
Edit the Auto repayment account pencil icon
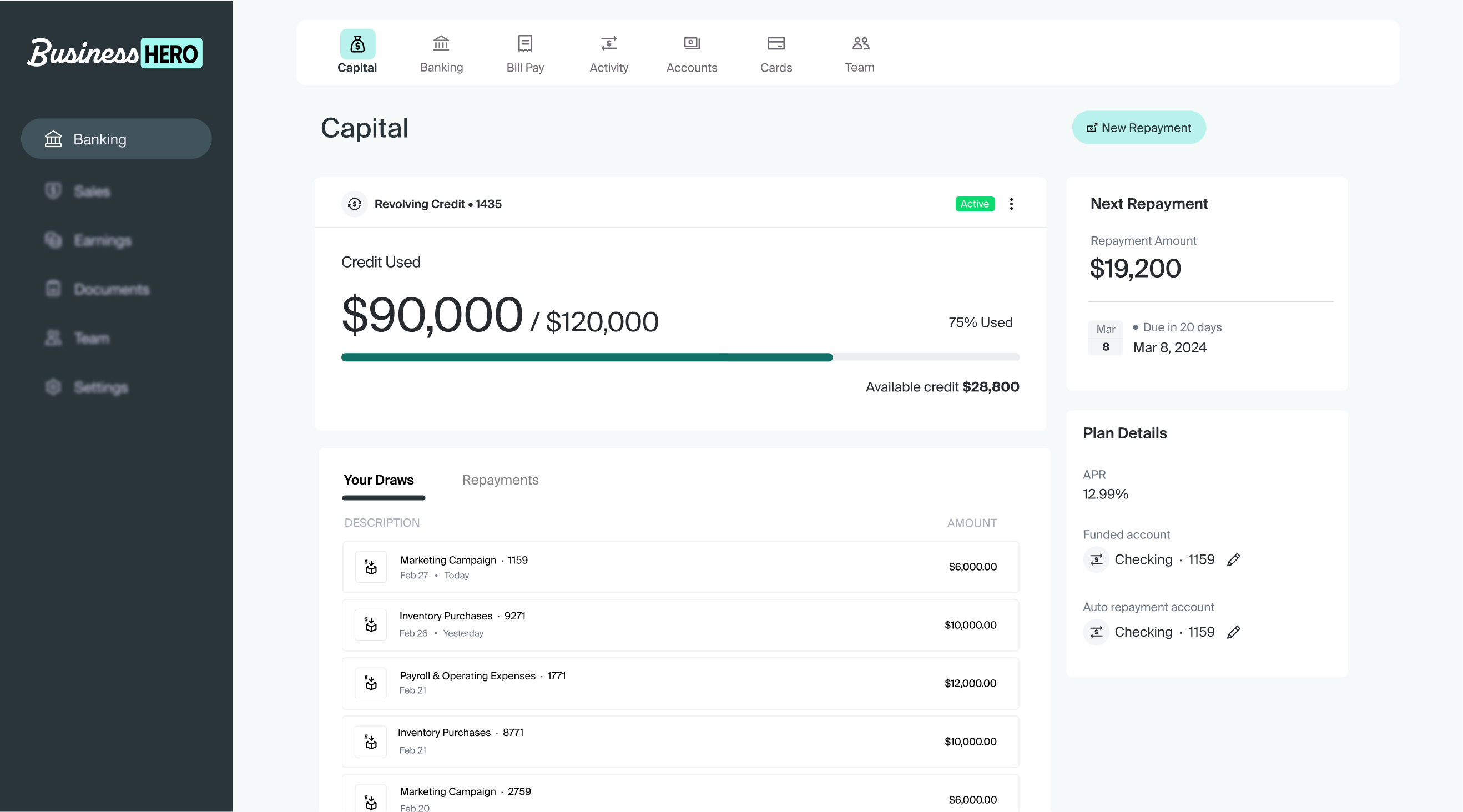[1234, 632]
